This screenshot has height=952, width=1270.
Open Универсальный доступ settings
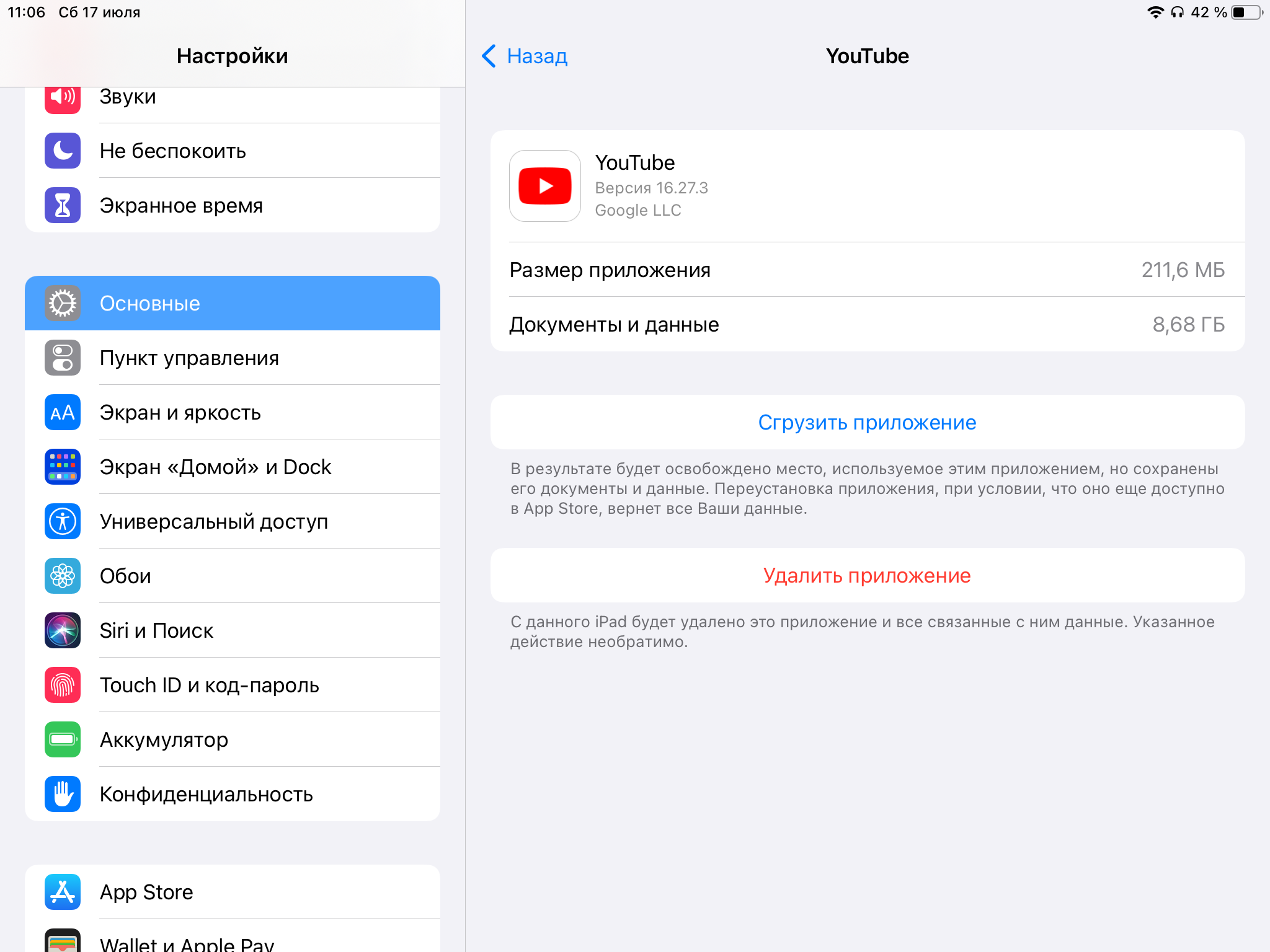point(233,521)
